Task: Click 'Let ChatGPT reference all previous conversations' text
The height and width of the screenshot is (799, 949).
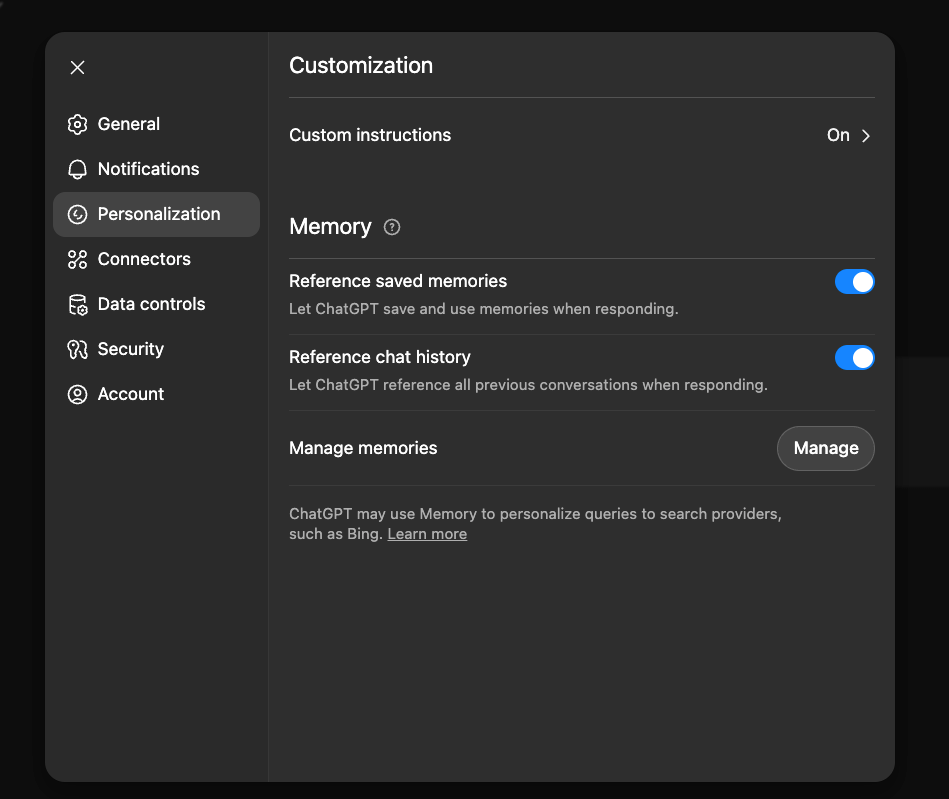Action: click(x=528, y=385)
